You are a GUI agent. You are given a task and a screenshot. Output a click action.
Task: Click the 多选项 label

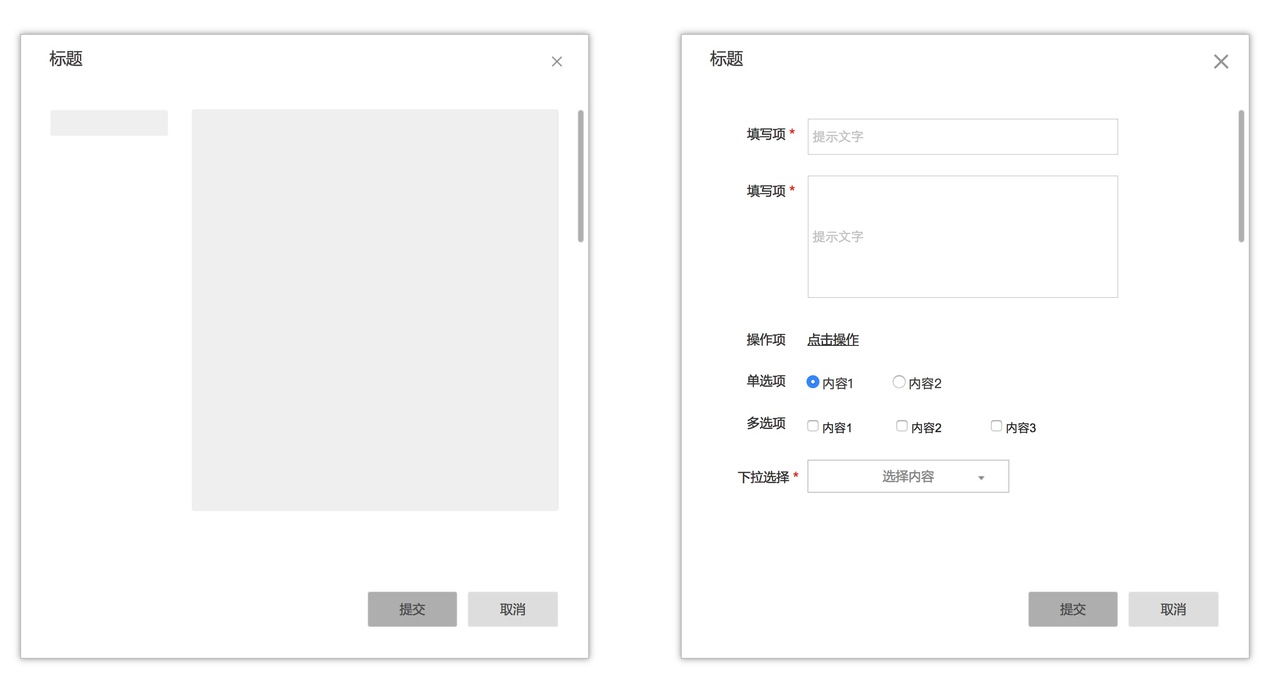766,424
